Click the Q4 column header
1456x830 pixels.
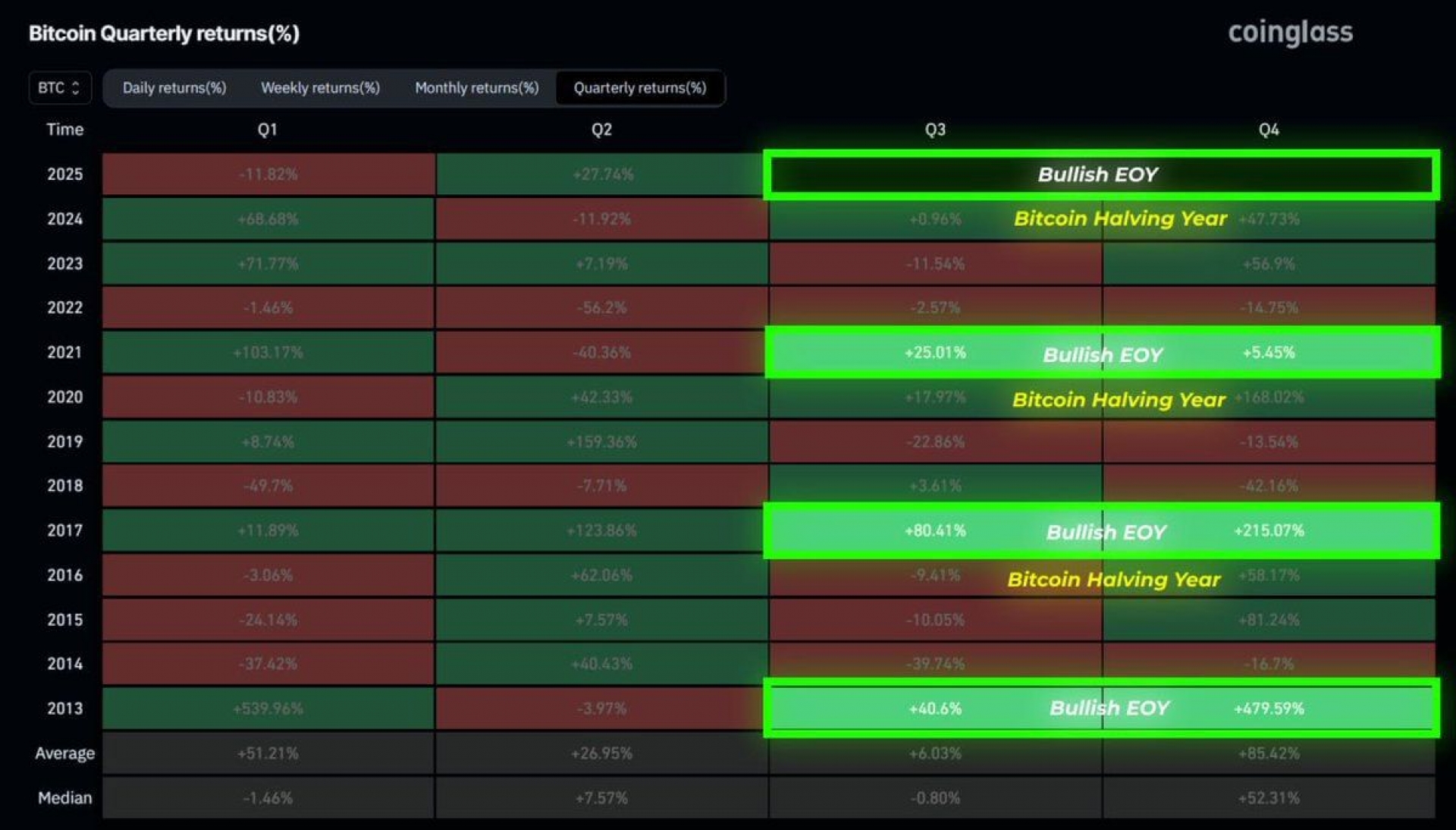pyautogui.click(x=1269, y=130)
